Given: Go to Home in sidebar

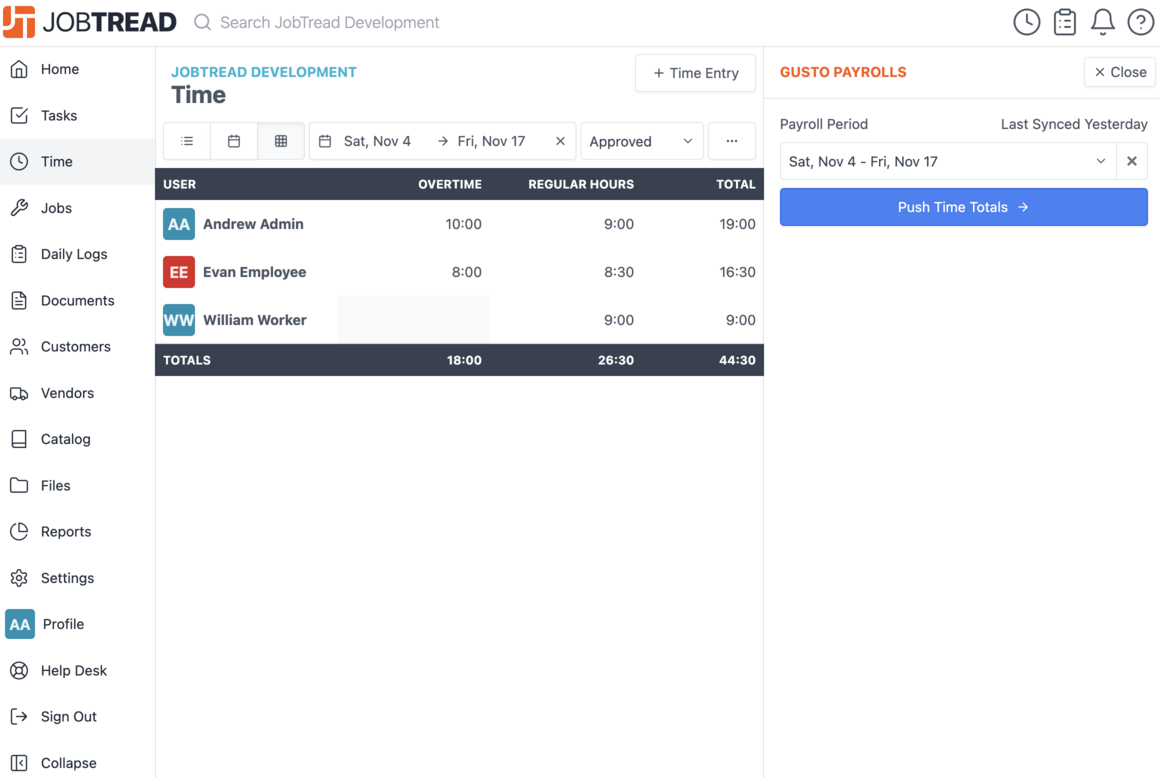Looking at the screenshot, I should pyautogui.click(x=77, y=69).
